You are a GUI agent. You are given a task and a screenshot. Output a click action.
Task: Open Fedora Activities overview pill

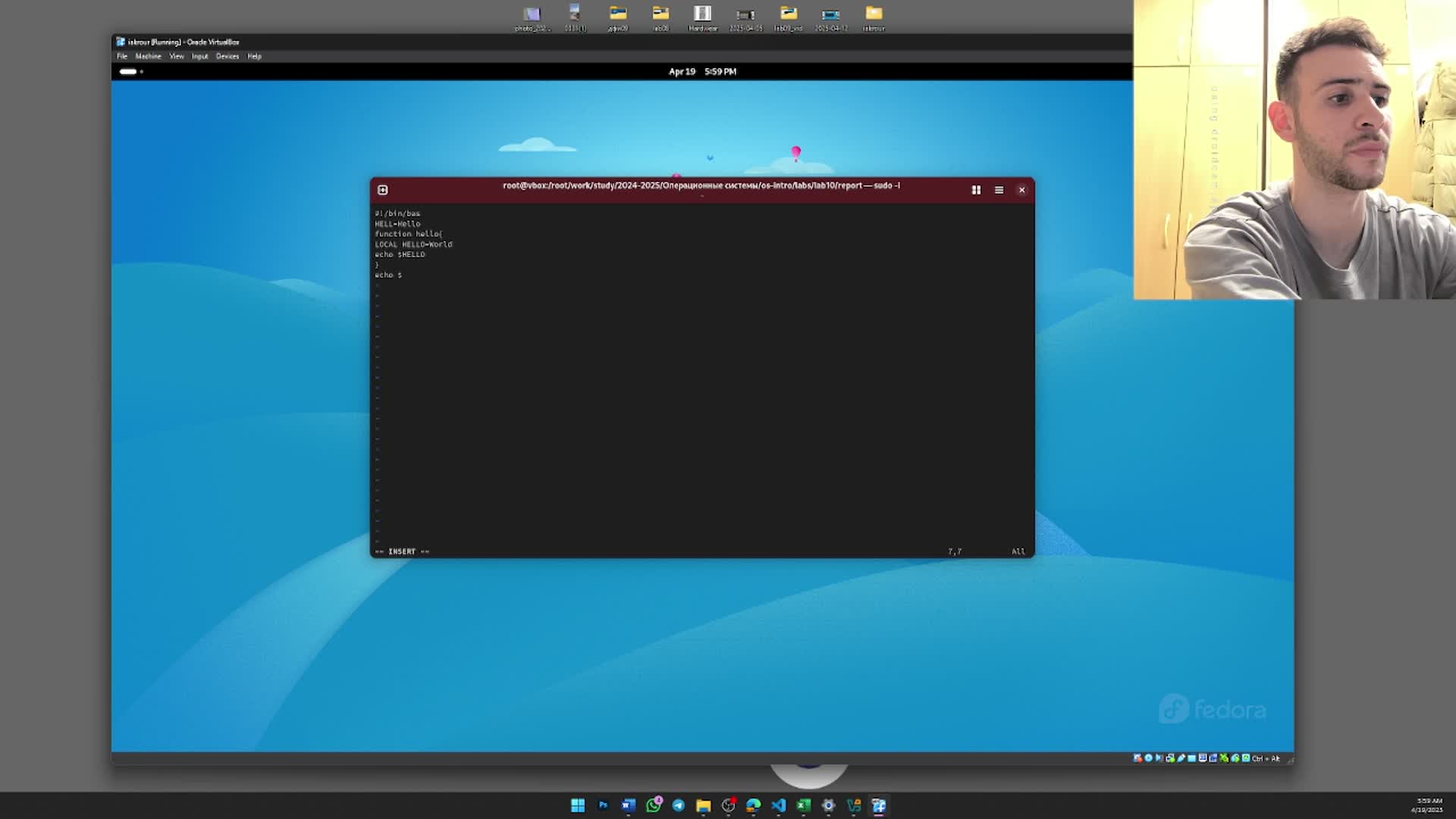pyautogui.click(x=130, y=71)
